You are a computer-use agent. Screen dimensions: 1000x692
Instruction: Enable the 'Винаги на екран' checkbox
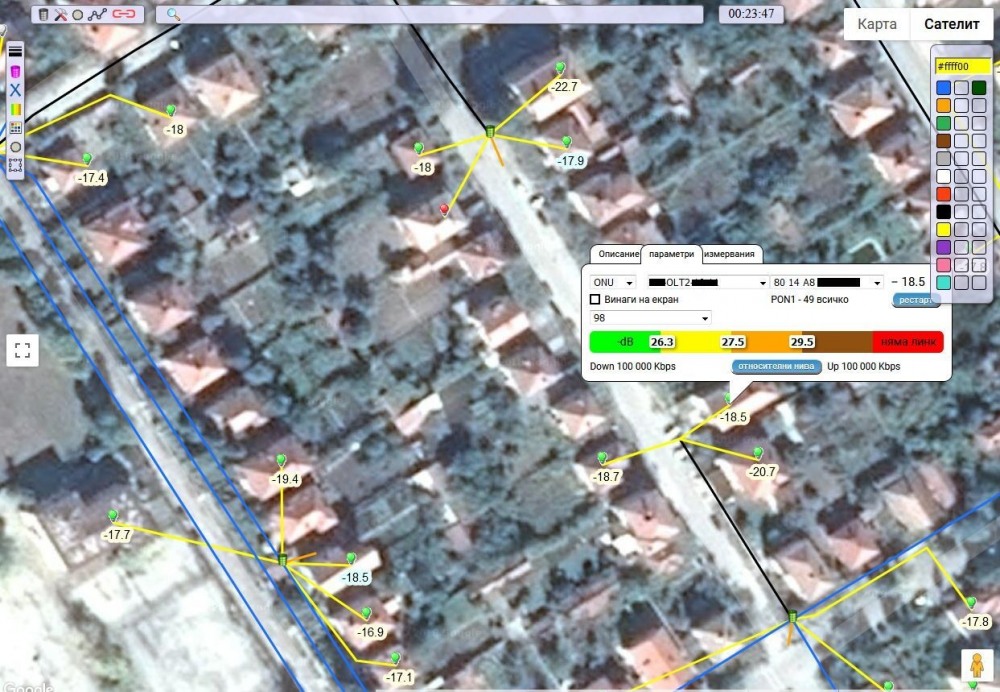tap(596, 299)
